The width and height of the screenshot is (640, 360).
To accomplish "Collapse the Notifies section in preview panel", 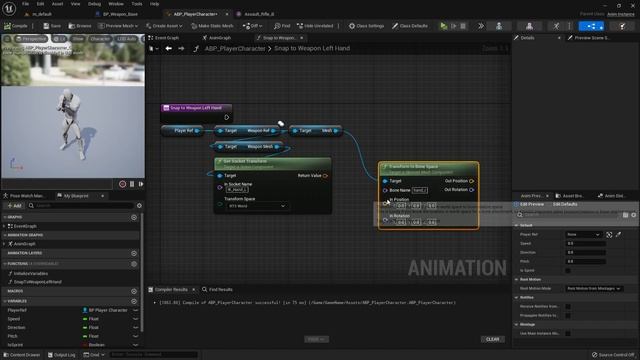I will pos(516,298).
